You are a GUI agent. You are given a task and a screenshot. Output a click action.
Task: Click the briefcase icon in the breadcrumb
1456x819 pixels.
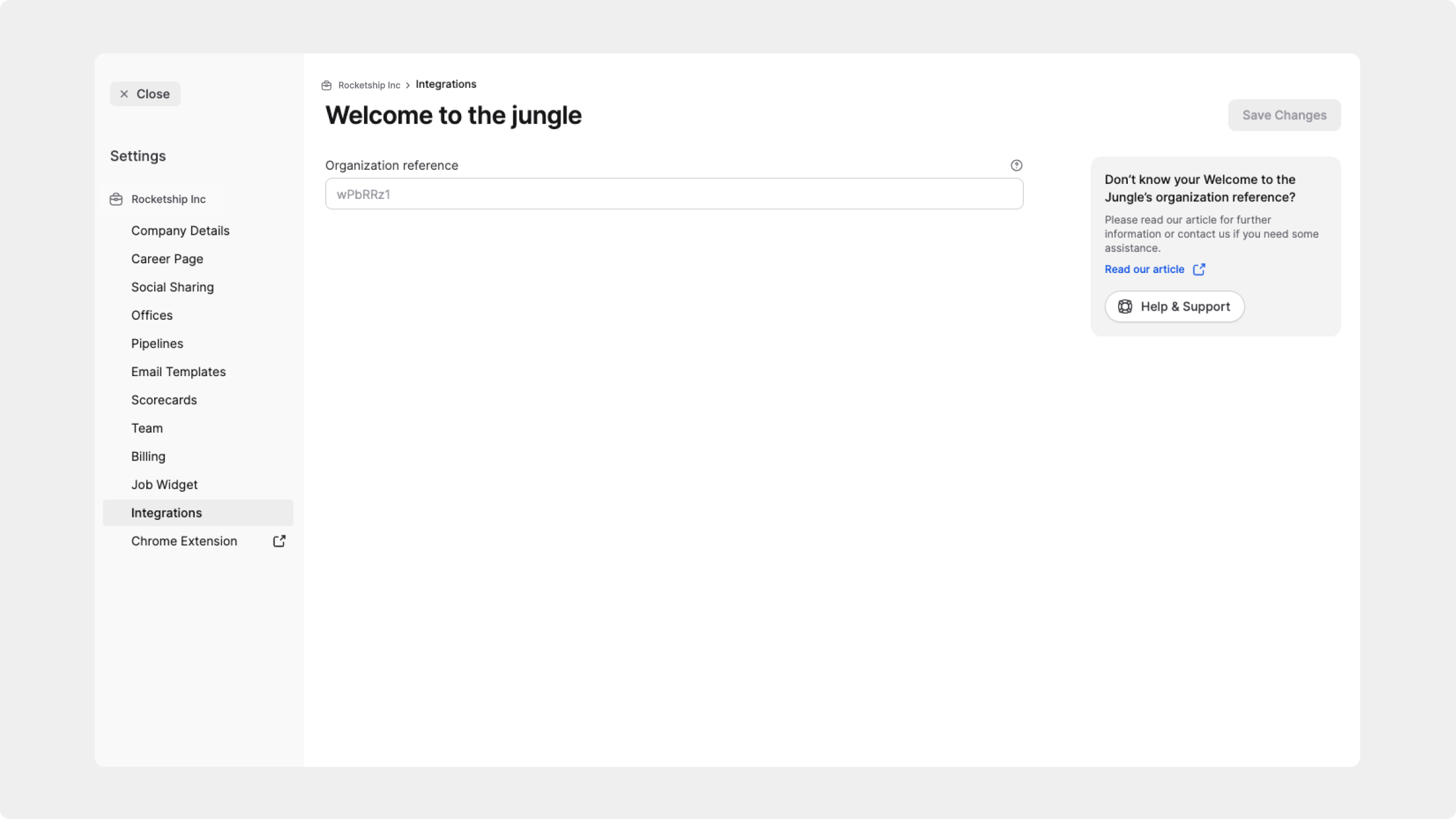(326, 86)
